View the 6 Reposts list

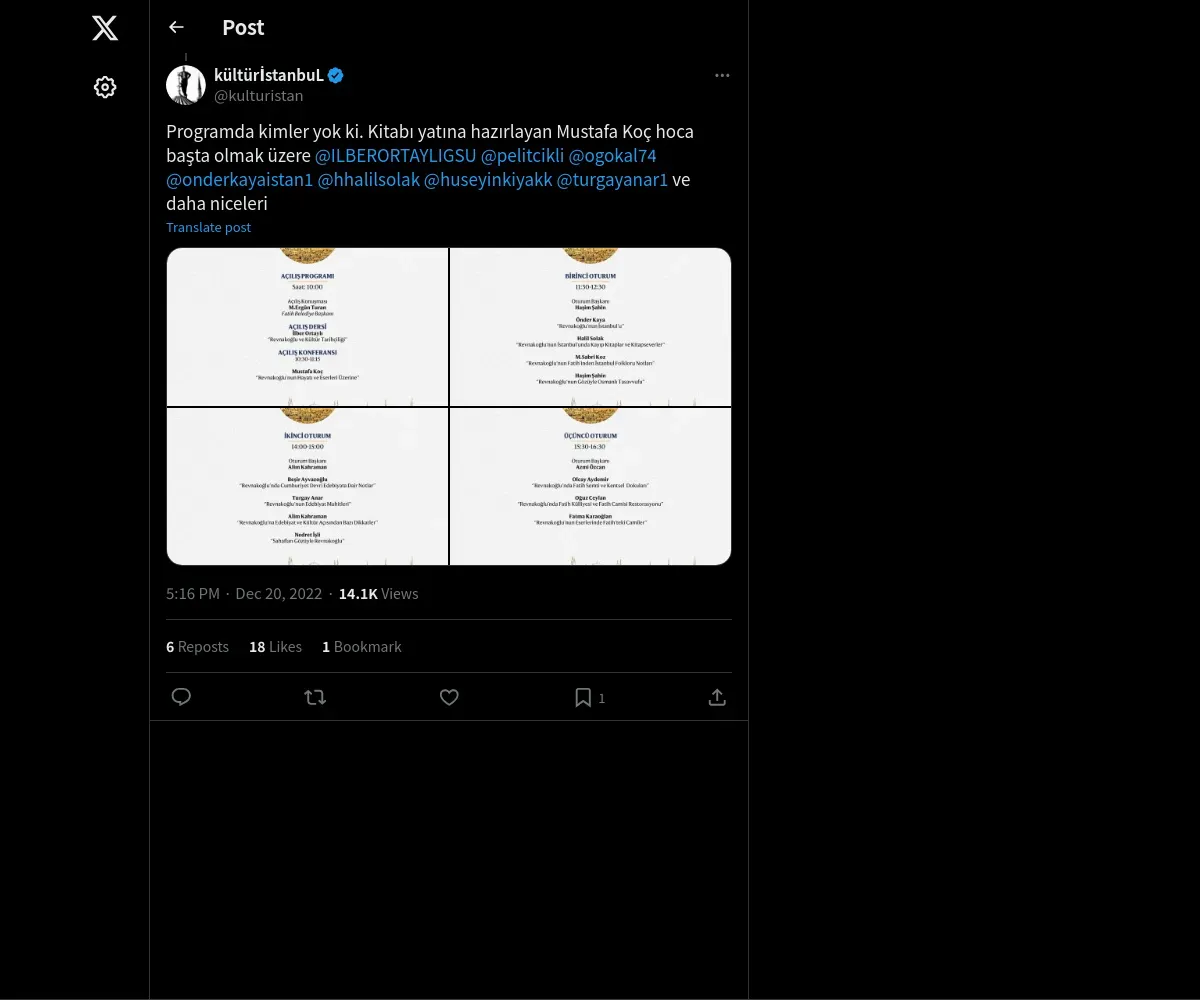click(x=197, y=647)
